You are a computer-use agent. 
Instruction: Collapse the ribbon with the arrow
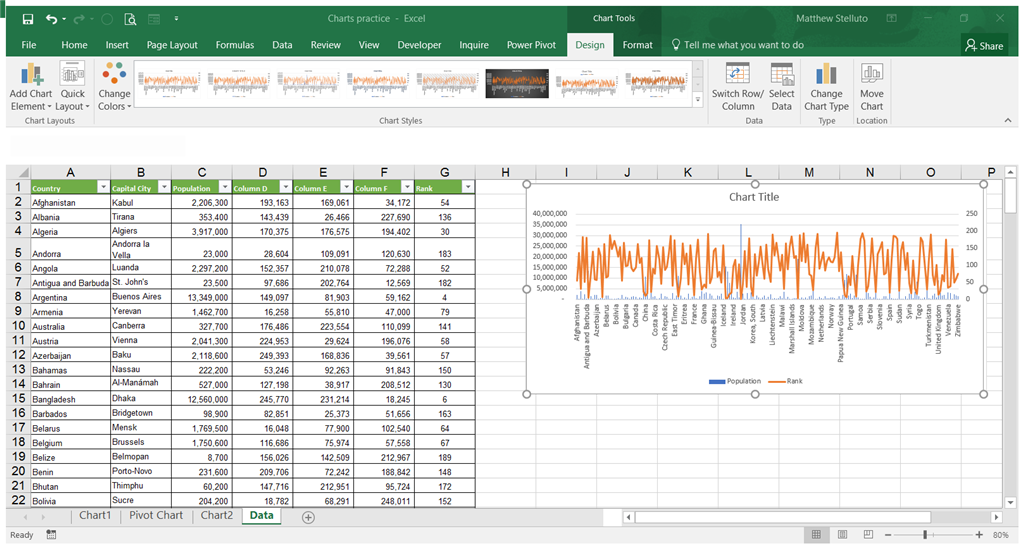coord(1009,120)
